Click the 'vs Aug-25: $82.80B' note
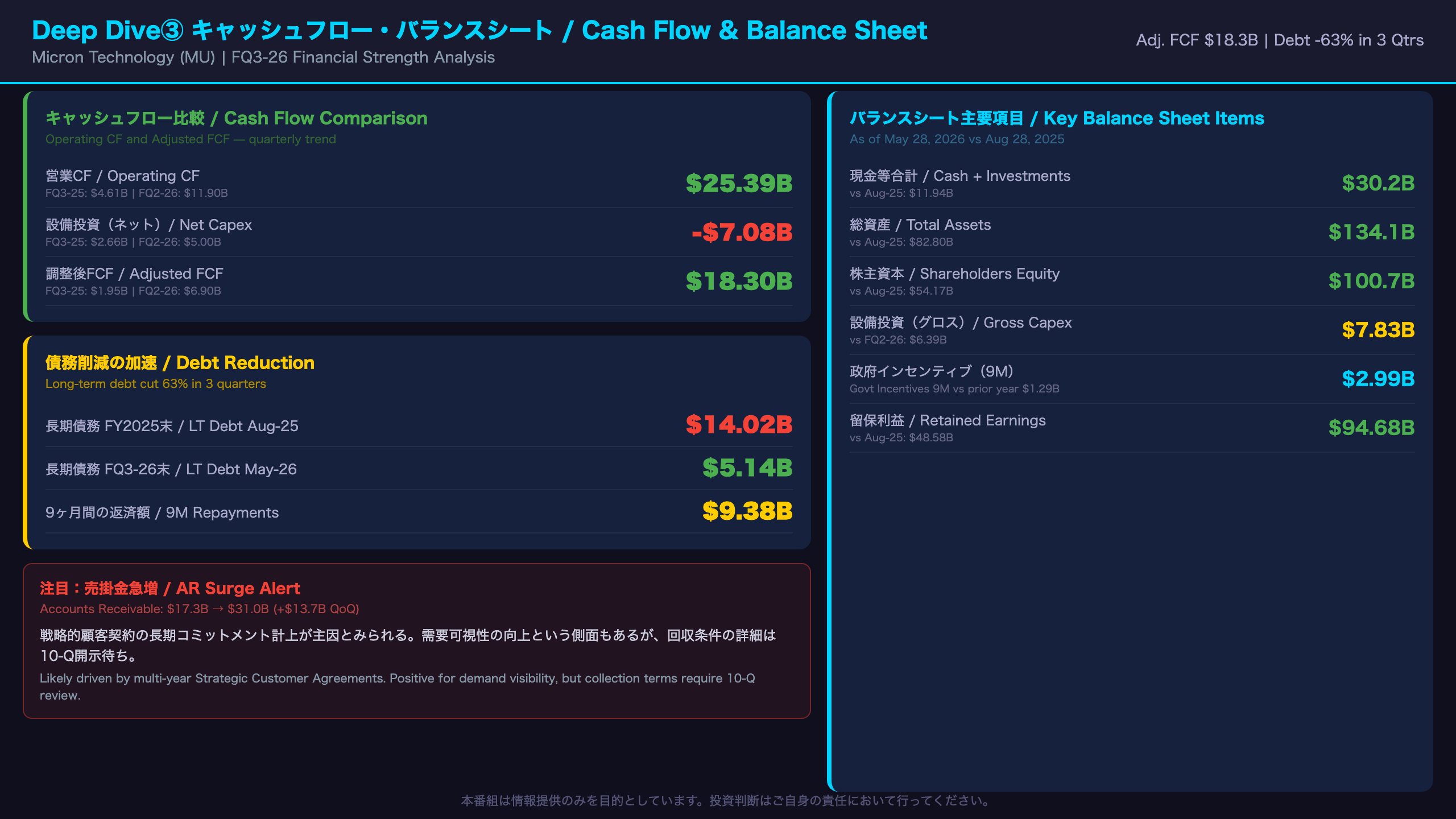Viewport: 1456px width, 819px height. click(x=901, y=242)
